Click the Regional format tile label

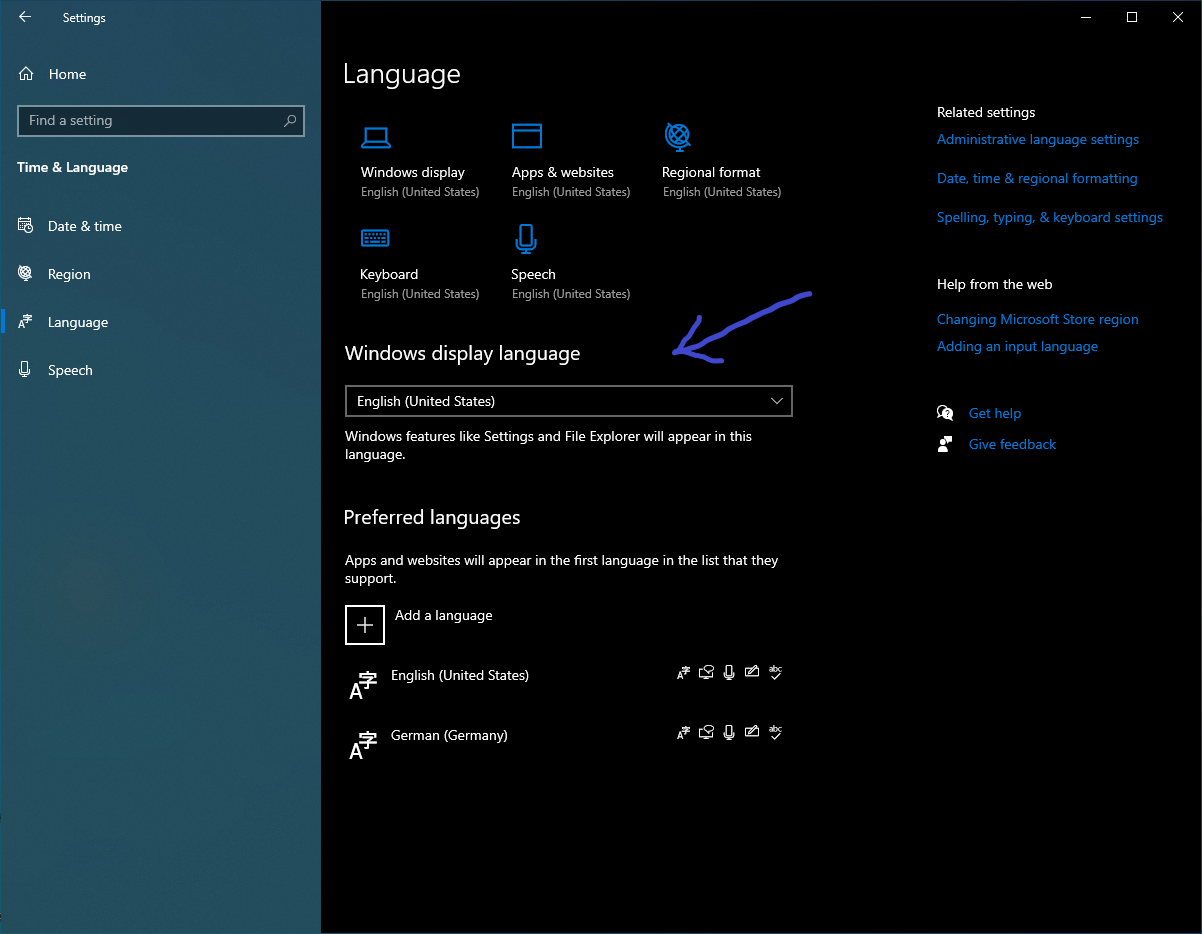coord(711,172)
